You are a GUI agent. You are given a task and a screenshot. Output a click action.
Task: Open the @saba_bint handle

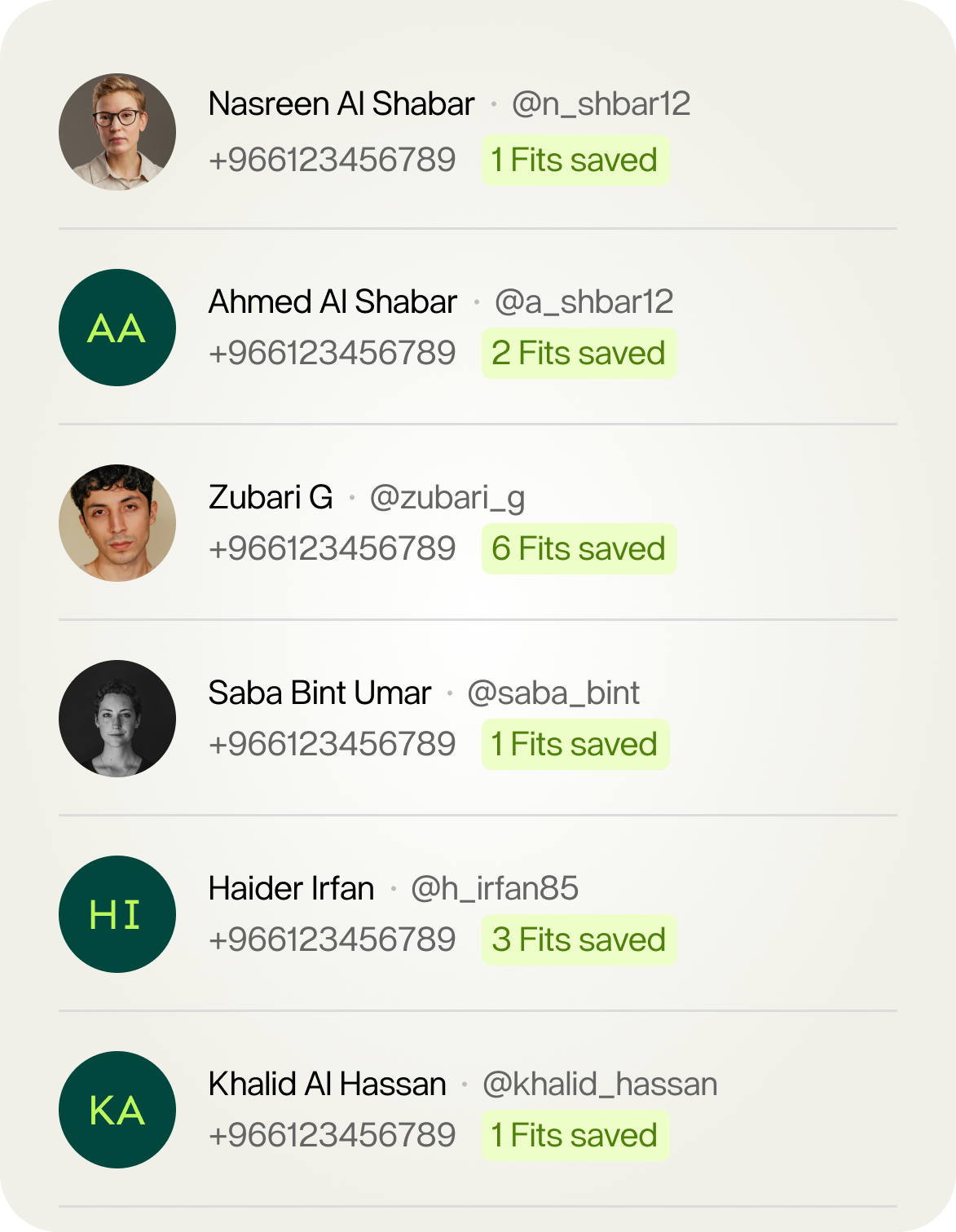point(553,693)
